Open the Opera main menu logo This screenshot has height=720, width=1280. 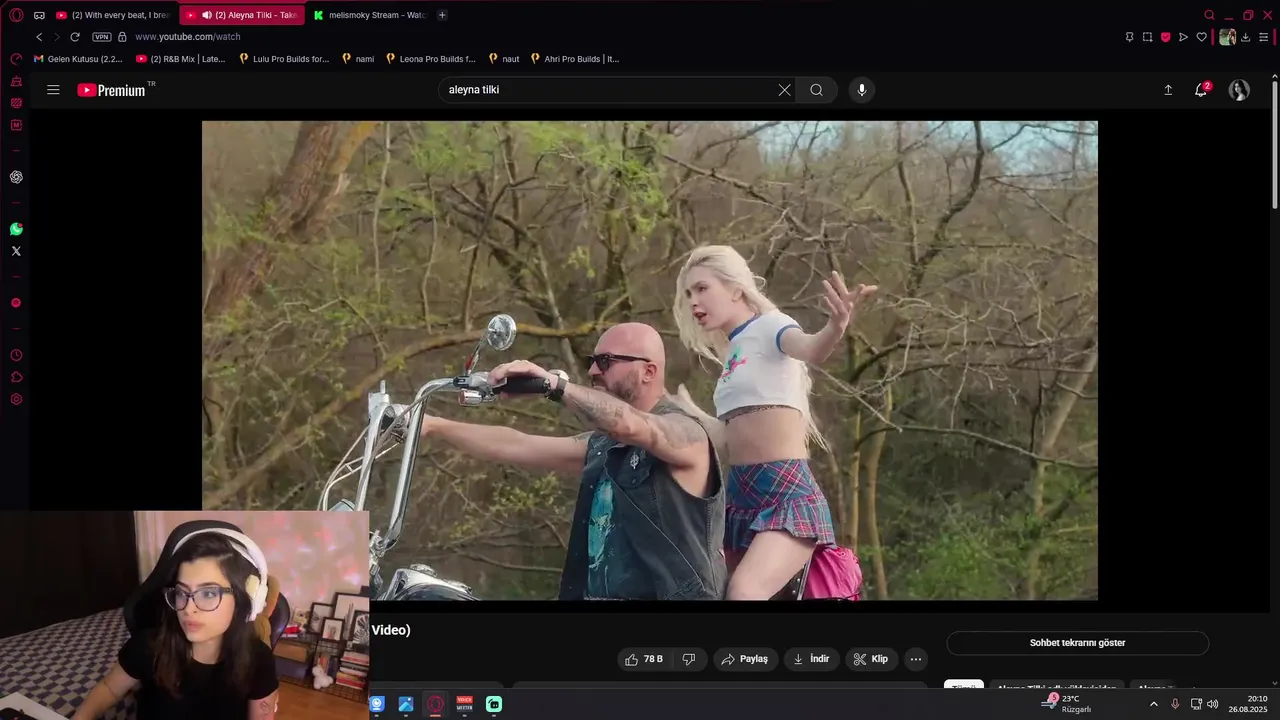[16, 15]
